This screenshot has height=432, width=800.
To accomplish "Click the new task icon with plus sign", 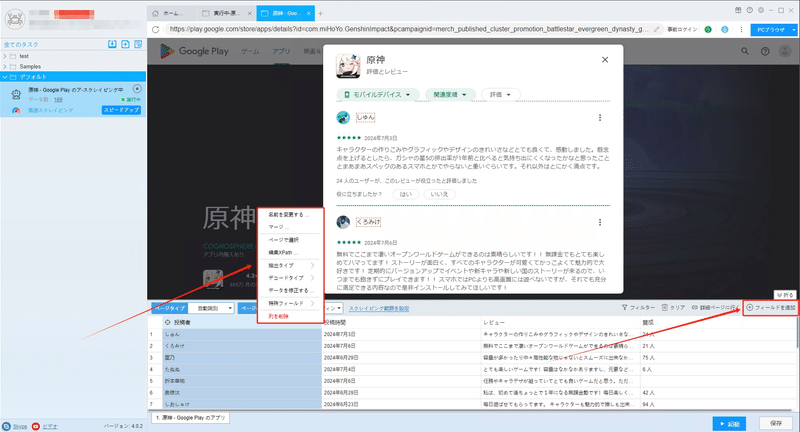I will coord(125,44).
